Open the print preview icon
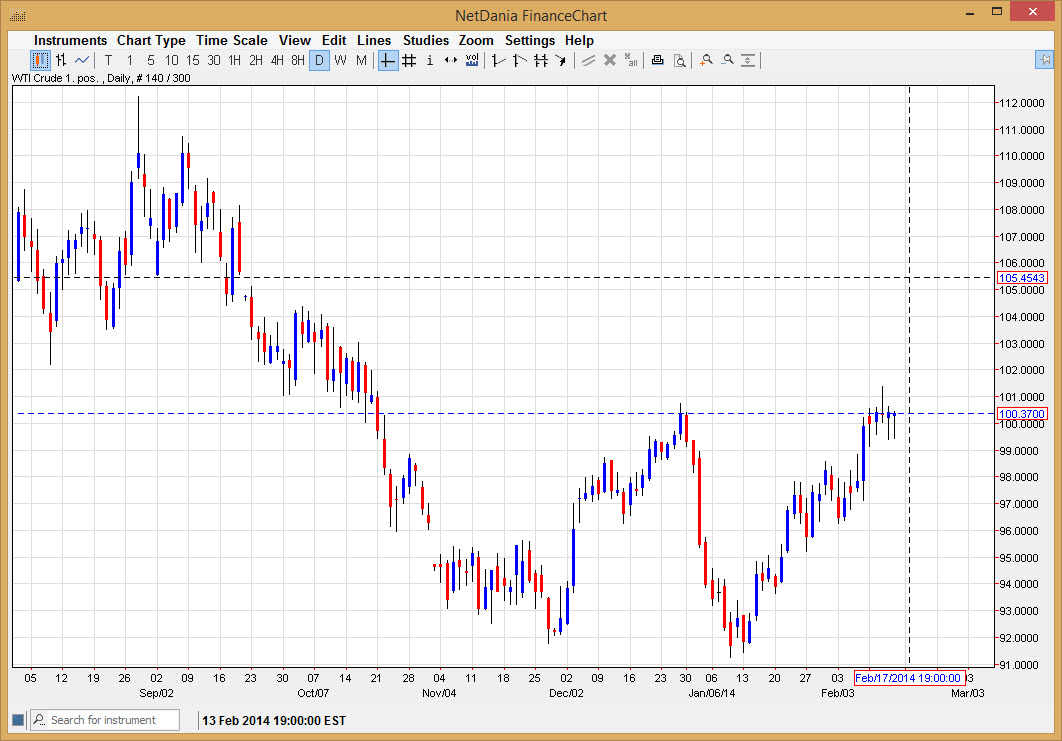 [x=679, y=60]
